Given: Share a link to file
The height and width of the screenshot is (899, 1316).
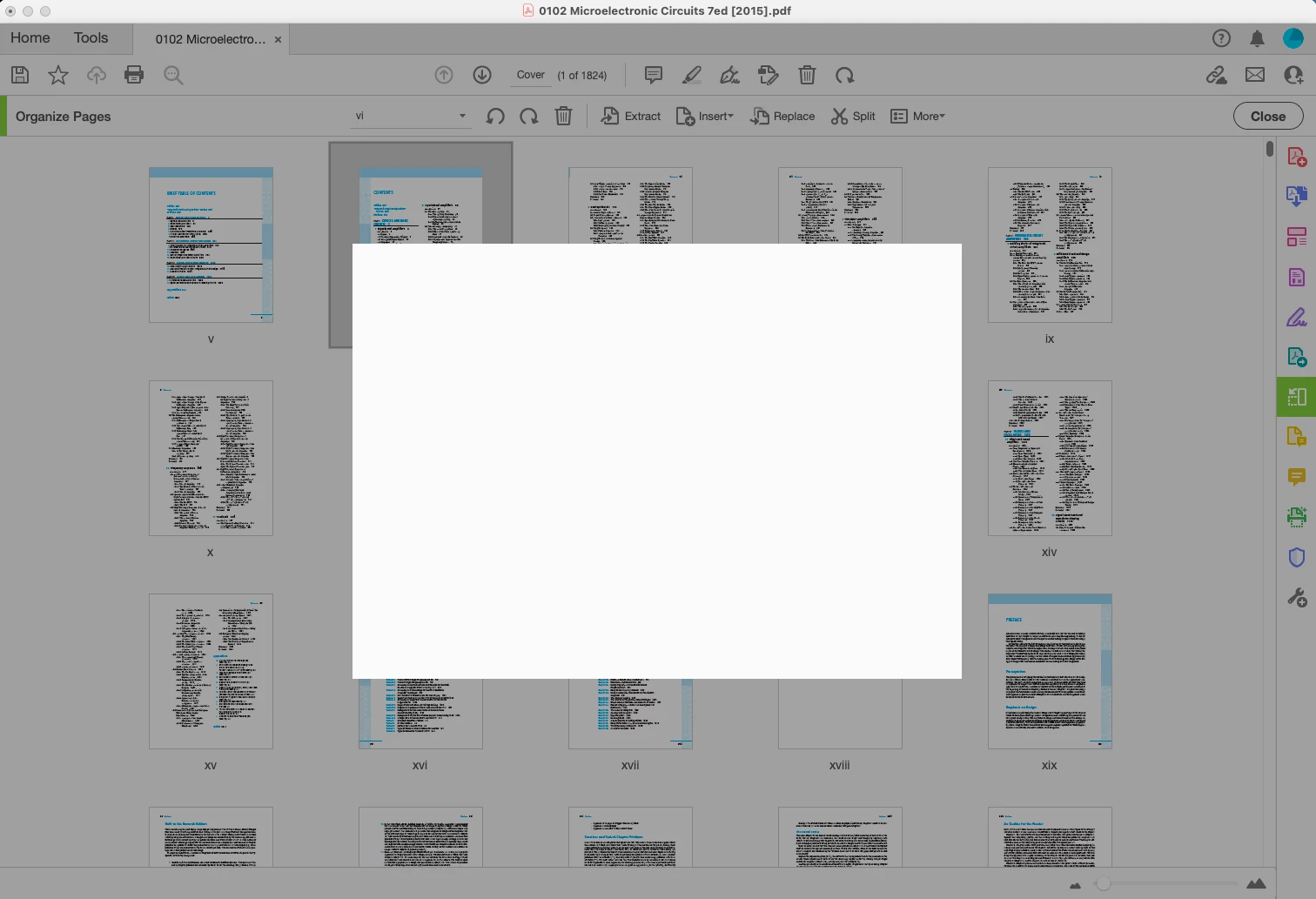Looking at the screenshot, I should (x=1217, y=75).
